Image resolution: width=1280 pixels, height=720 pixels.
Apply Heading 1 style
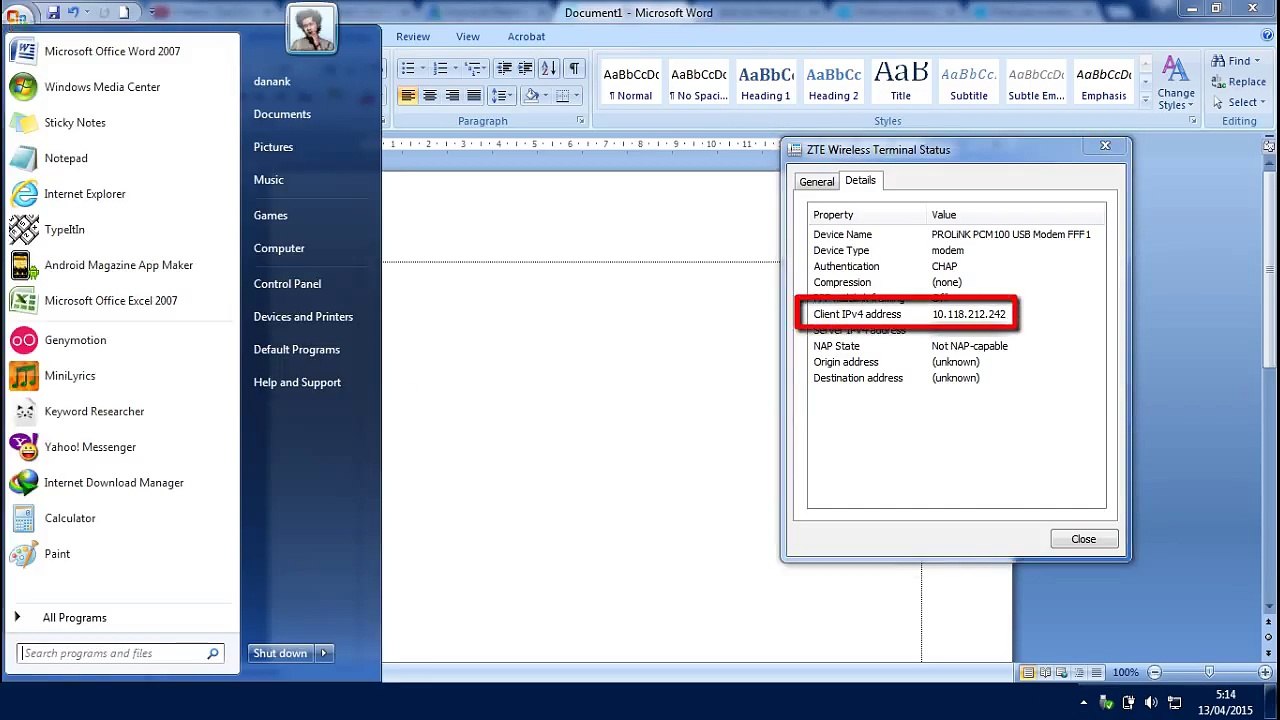click(x=766, y=83)
